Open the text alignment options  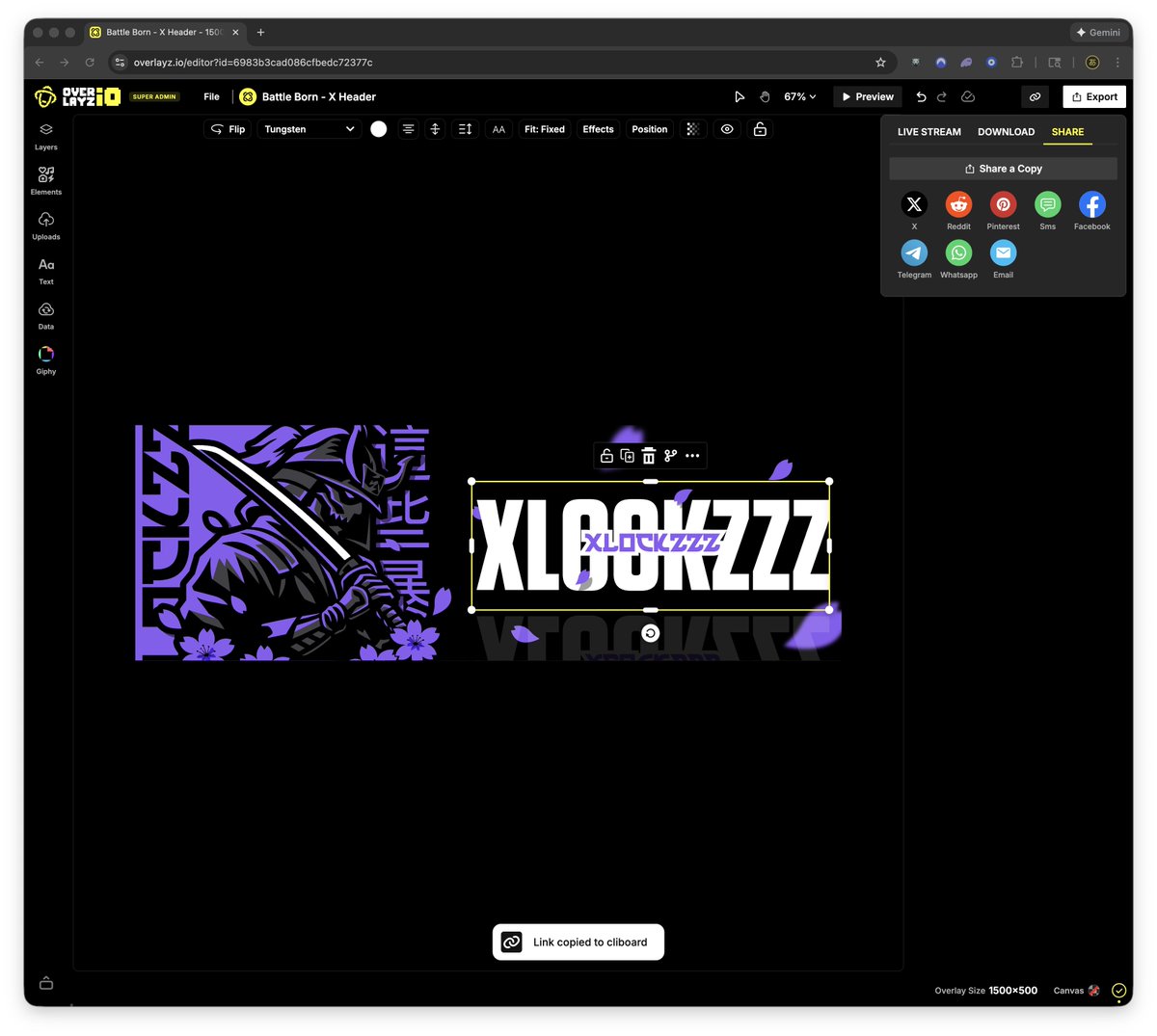click(x=409, y=129)
